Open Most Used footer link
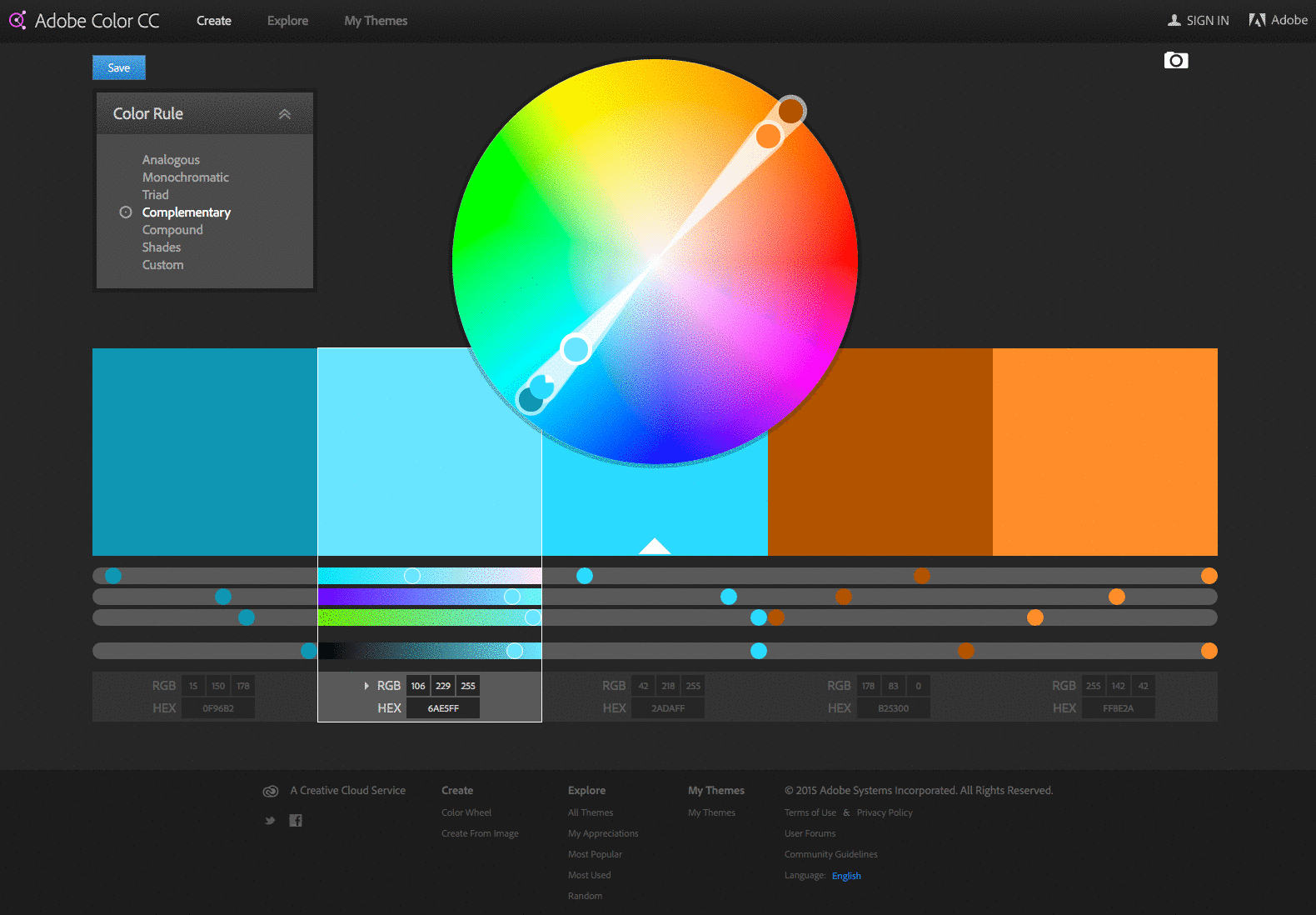The image size is (1316, 915). pyautogui.click(x=589, y=875)
